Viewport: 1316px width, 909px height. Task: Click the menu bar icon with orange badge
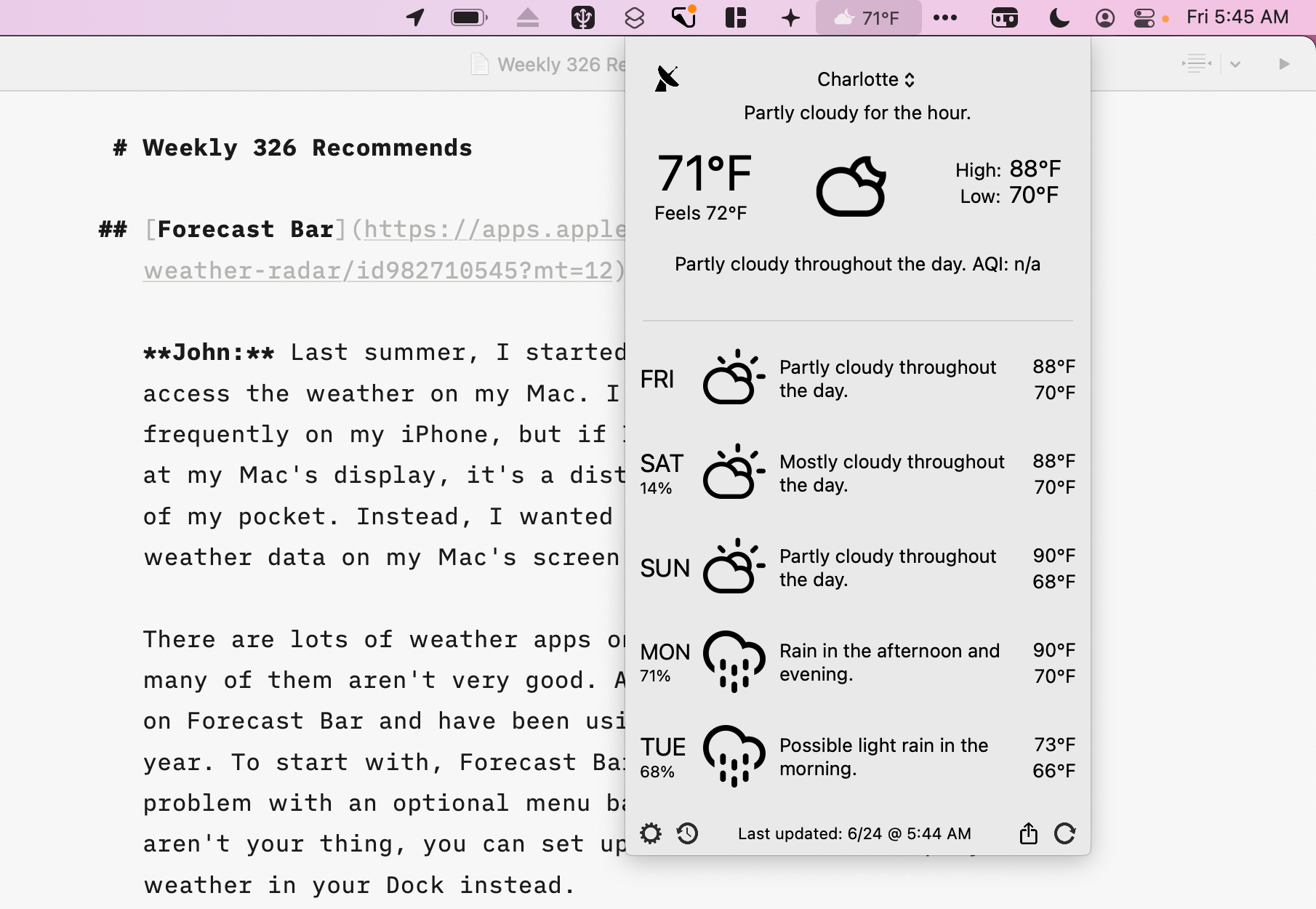684,17
